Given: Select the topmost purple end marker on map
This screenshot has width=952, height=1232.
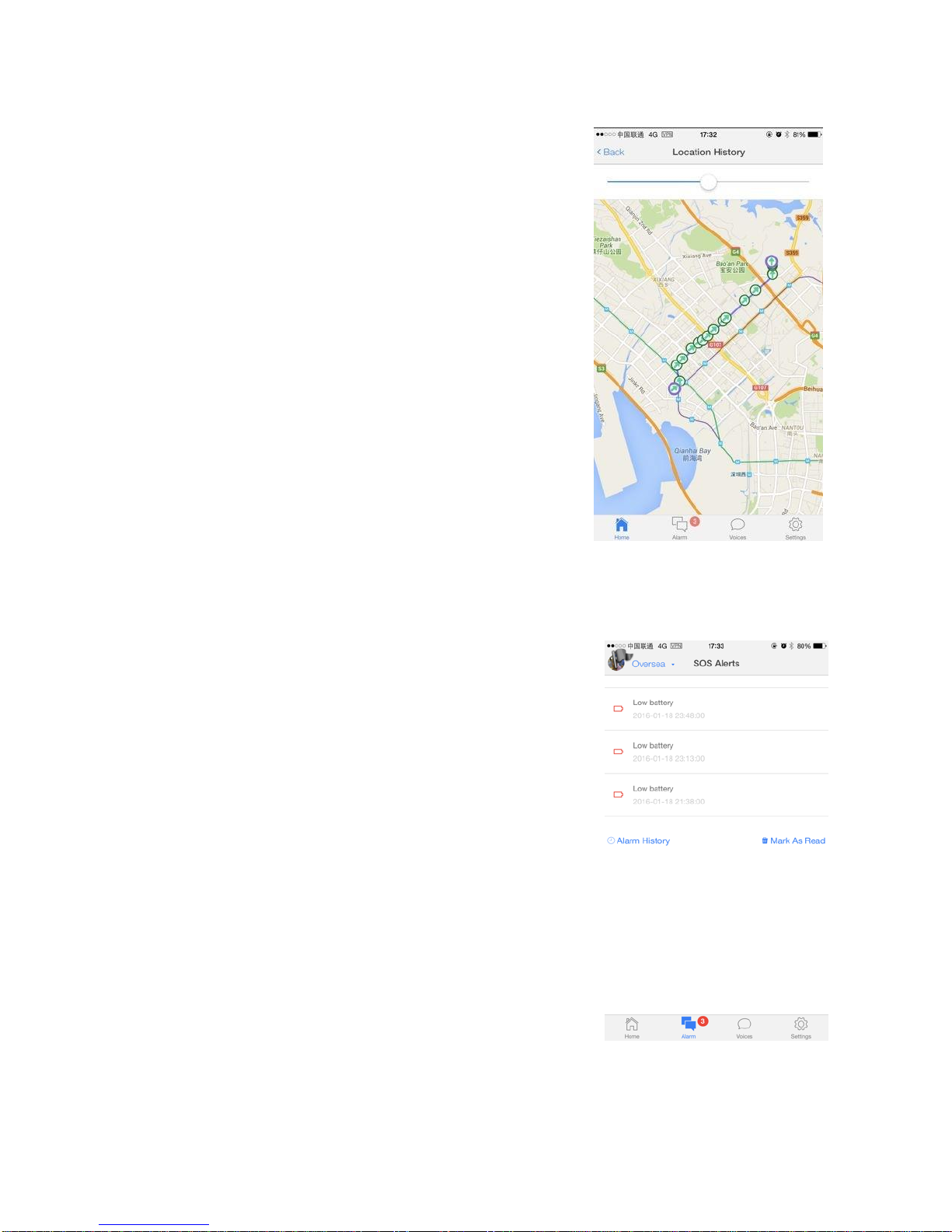Looking at the screenshot, I should click(x=771, y=262).
